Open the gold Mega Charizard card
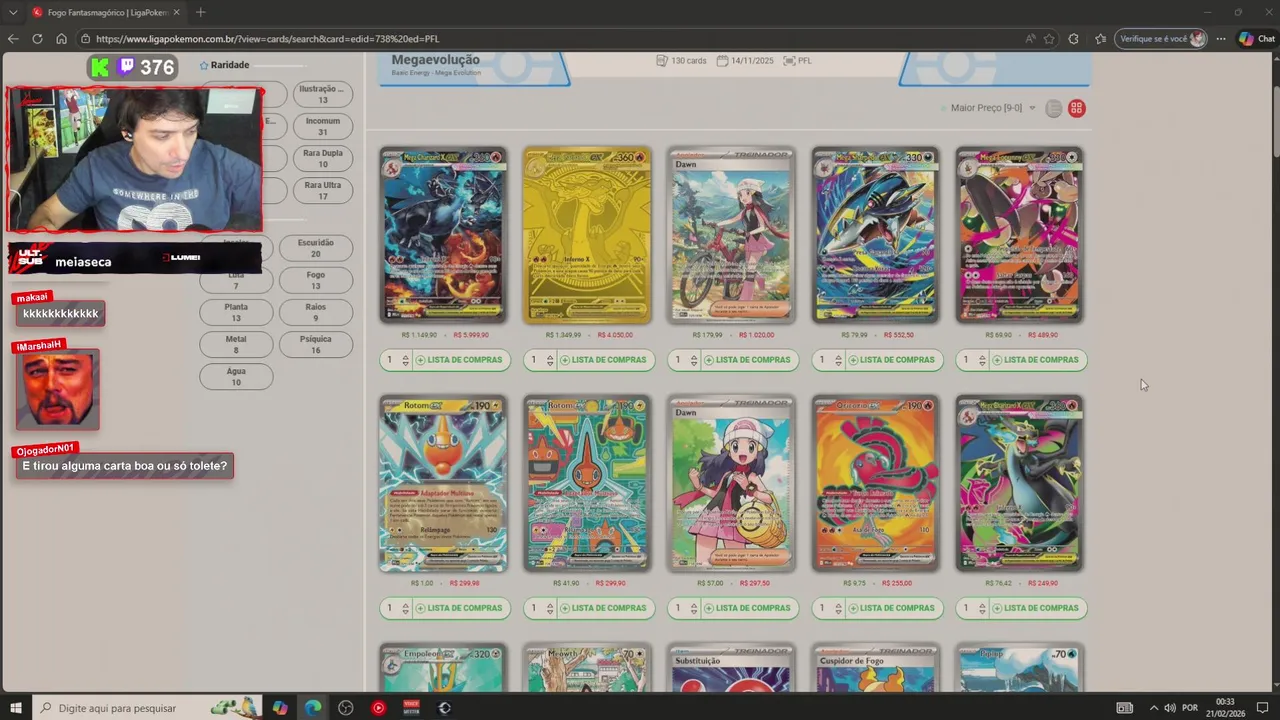Viewport: 1280px width, 720px height. click(x=587, y=235)
